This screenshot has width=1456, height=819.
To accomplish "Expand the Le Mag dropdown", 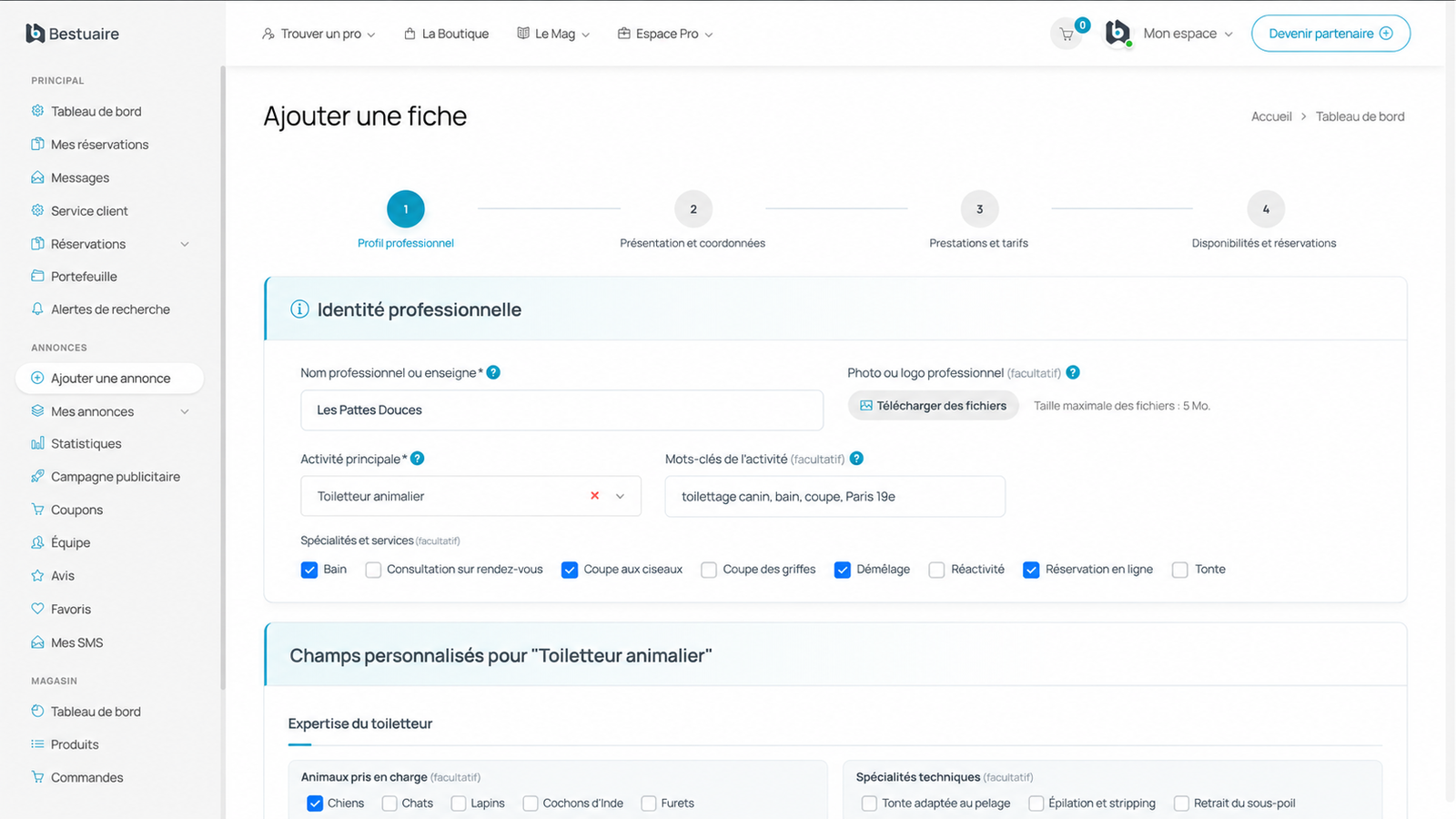I will pos(553,34).
